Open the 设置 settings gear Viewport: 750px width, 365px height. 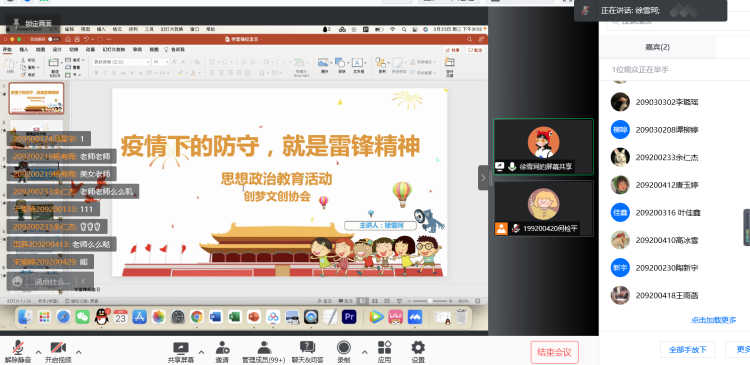(x=418, y=352)
